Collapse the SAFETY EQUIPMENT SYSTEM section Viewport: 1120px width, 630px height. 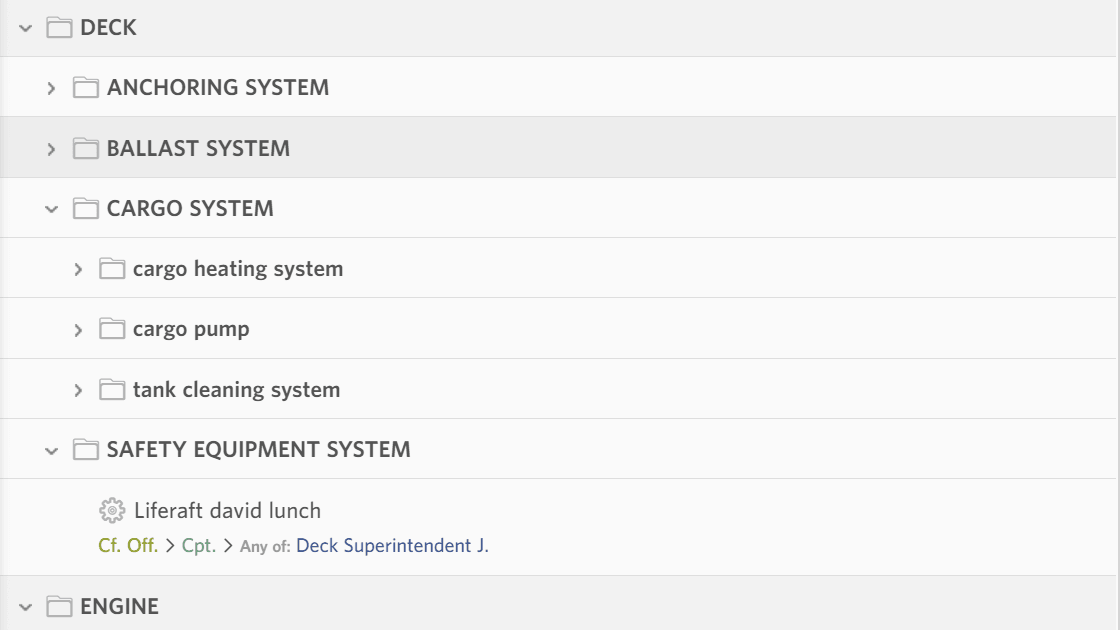(x=51, y=449)
